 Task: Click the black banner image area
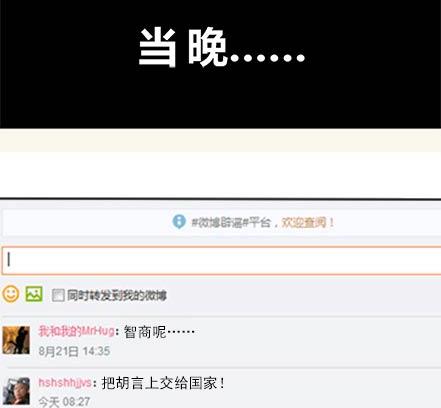click(220, 64)
